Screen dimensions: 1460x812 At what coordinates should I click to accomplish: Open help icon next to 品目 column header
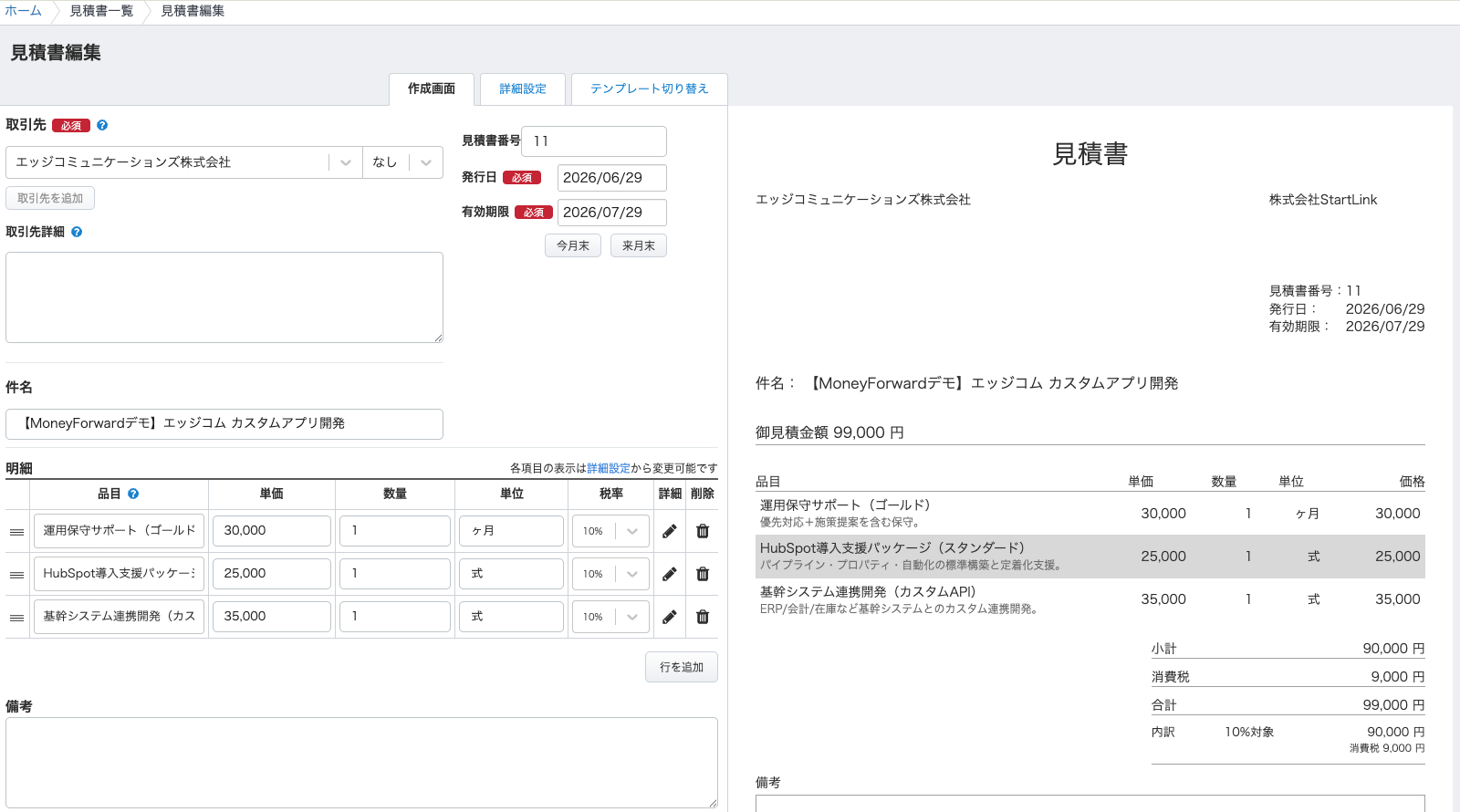tap(133, 494)
